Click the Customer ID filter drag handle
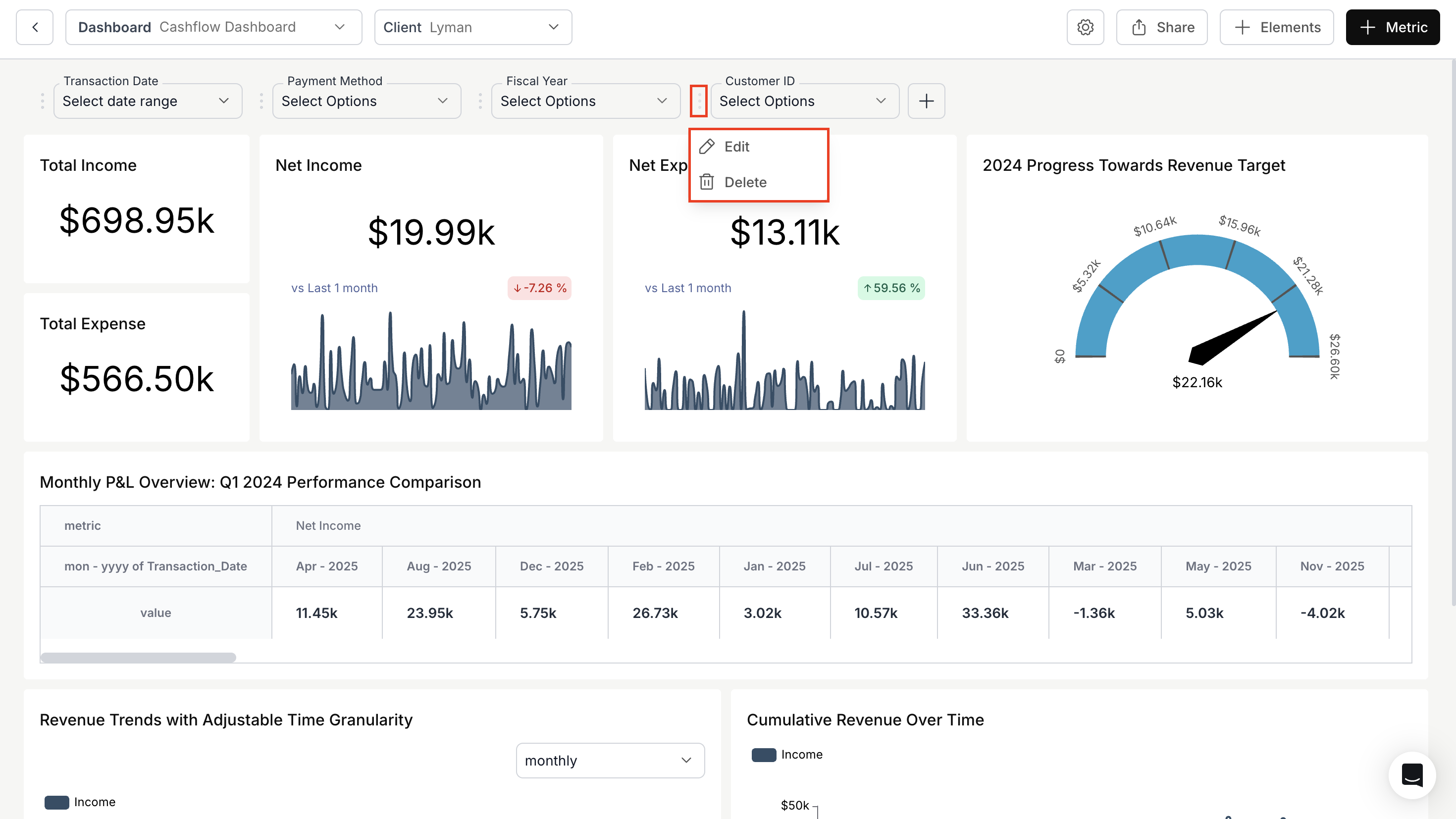This screenshot has height=819, width=1456. tap(699, 101)
